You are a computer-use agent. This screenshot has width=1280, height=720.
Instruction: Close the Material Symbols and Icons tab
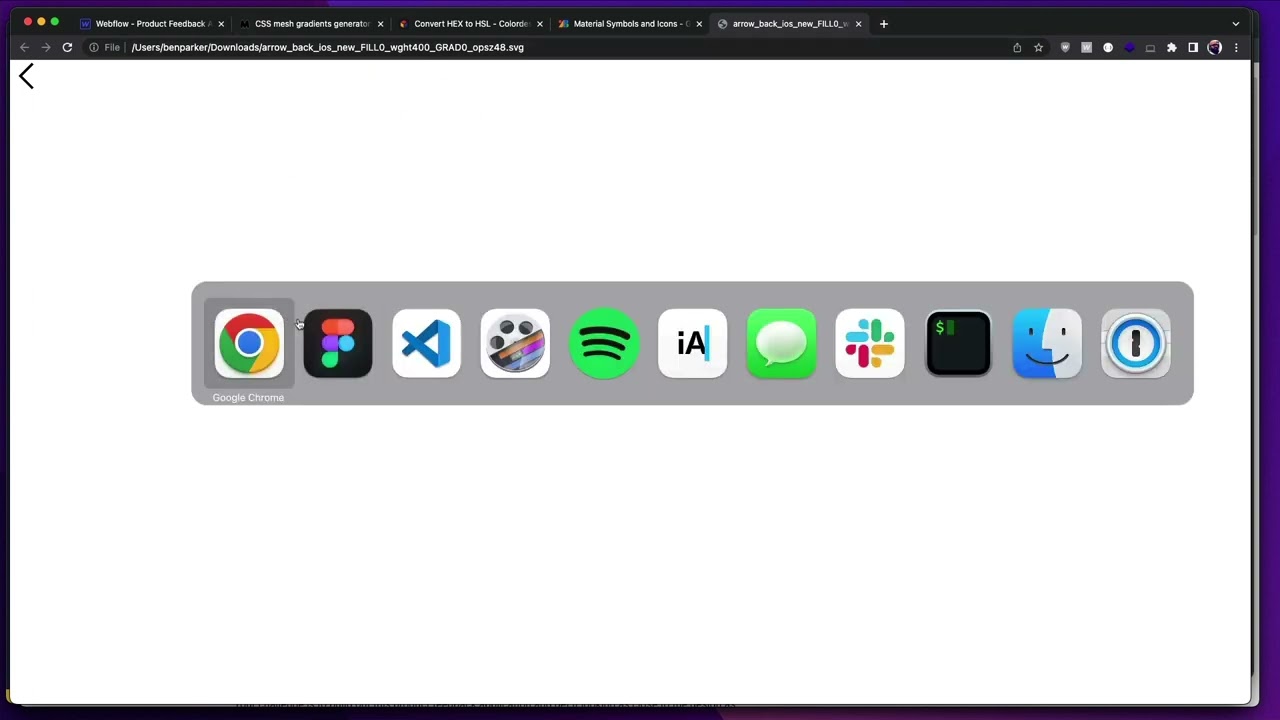(699, 23)
